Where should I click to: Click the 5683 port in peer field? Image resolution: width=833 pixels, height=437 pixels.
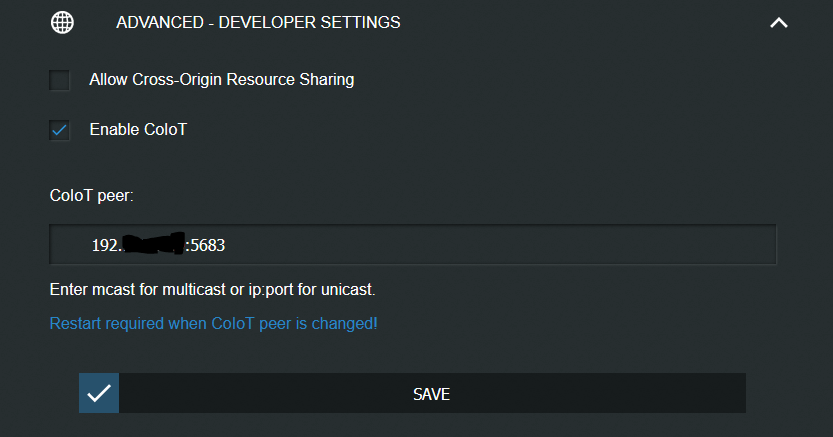[208, 245]
